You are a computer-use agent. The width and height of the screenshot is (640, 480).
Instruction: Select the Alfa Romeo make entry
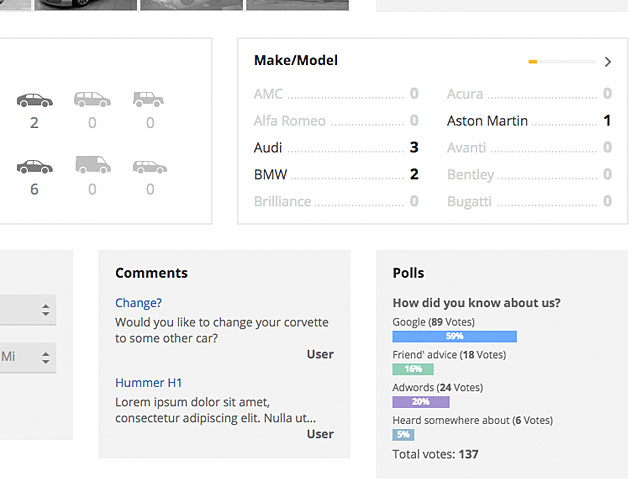[336, 120]
